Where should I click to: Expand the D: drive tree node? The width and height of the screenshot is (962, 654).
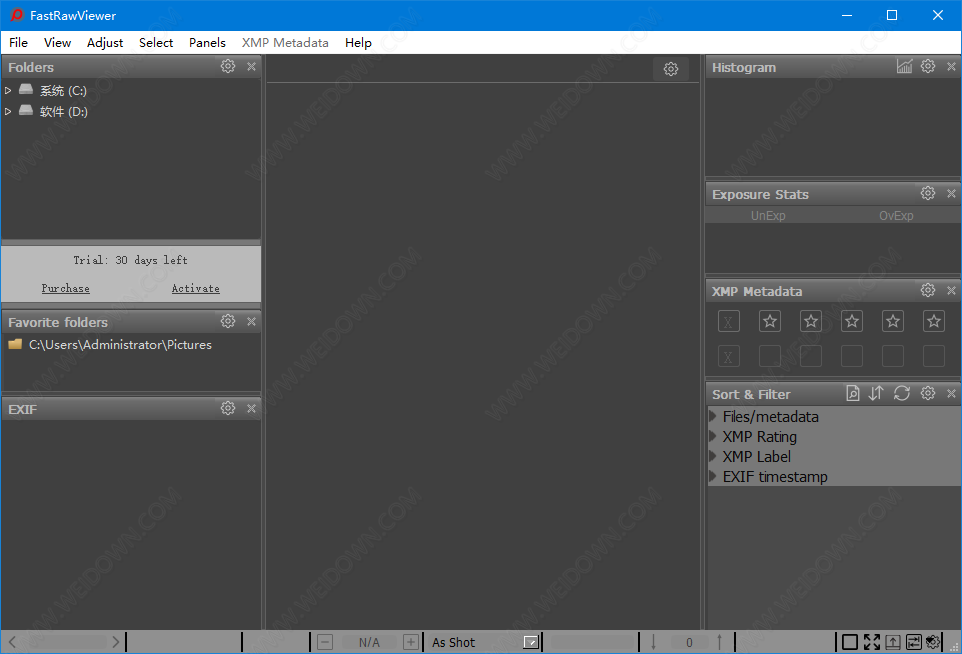point(8,112)
